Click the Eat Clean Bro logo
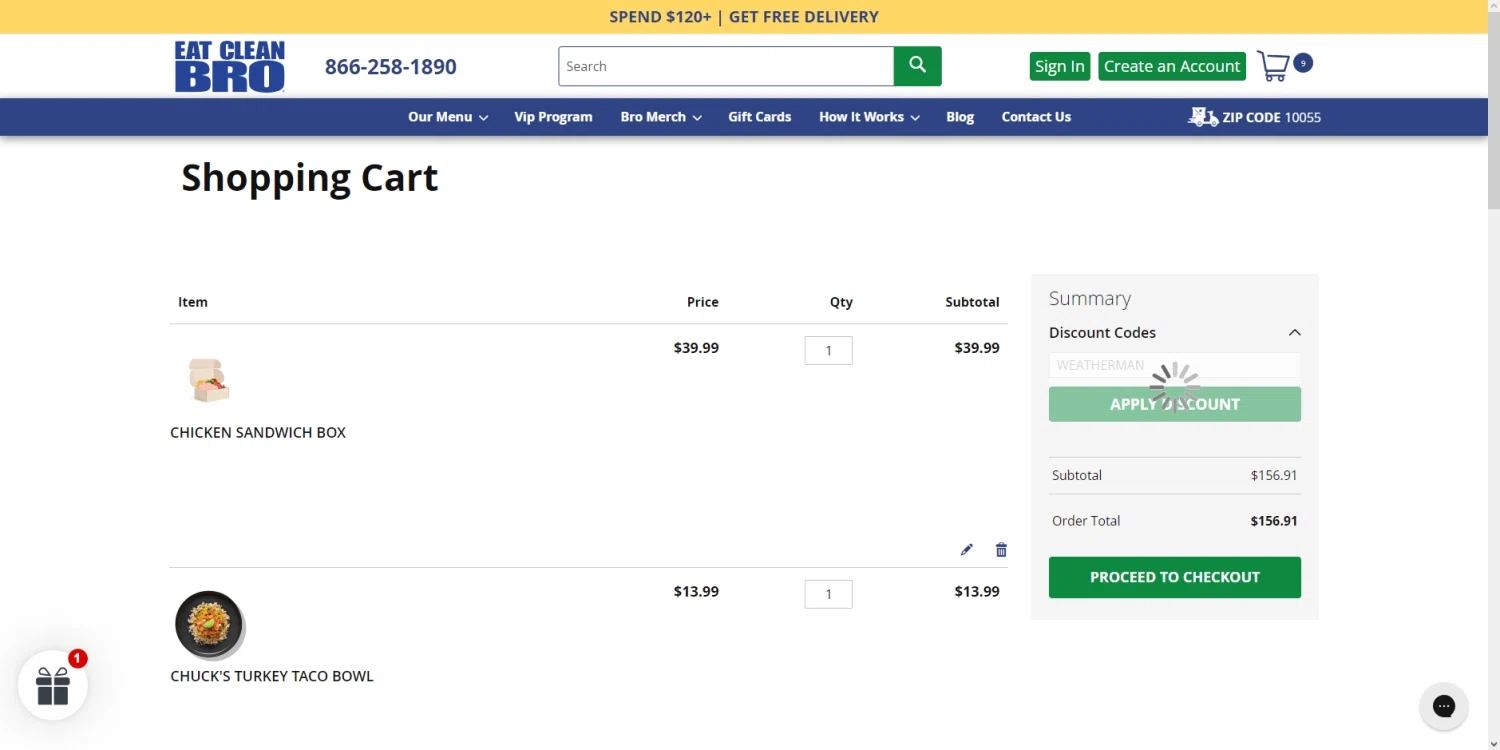1500x750 pixels. pos(230,66)
